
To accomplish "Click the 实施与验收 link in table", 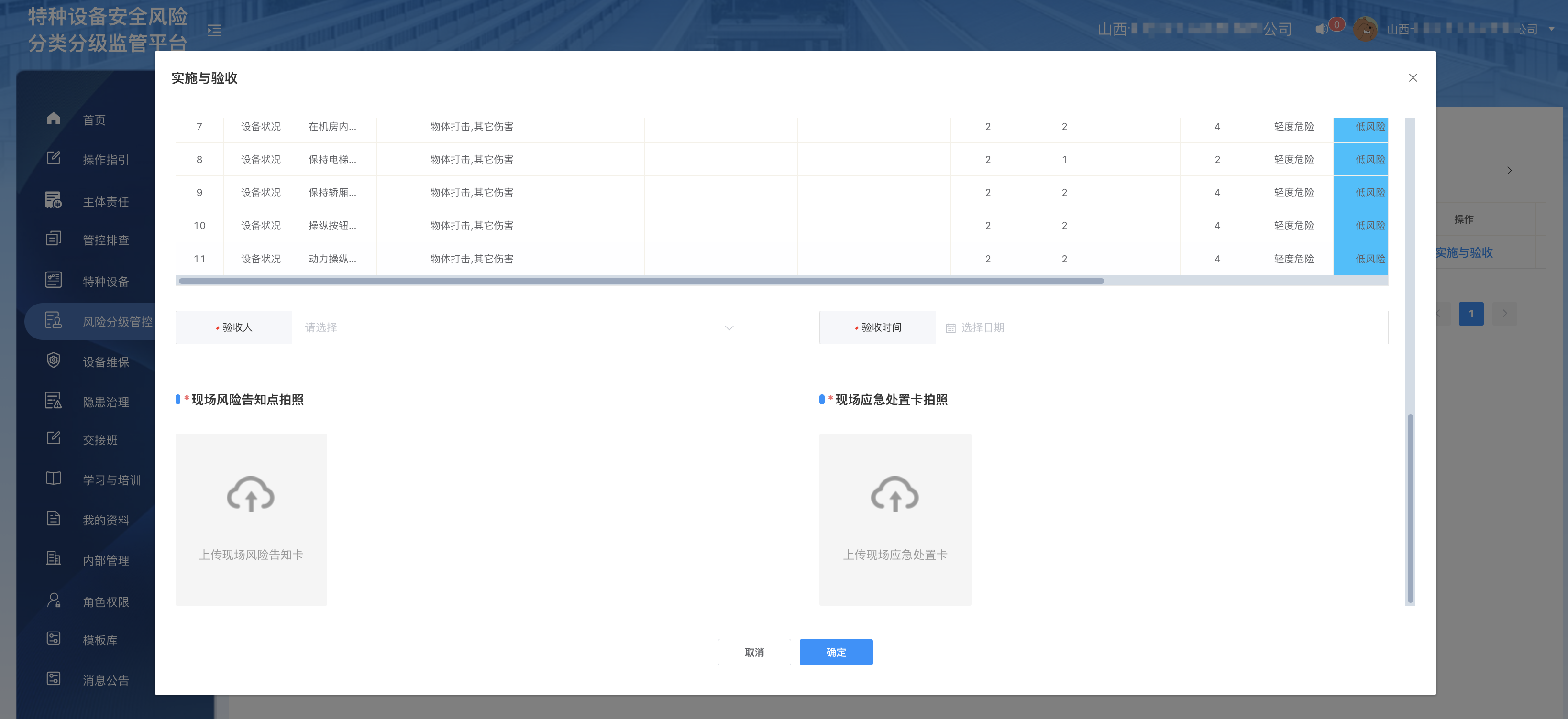I will 1464,252.
